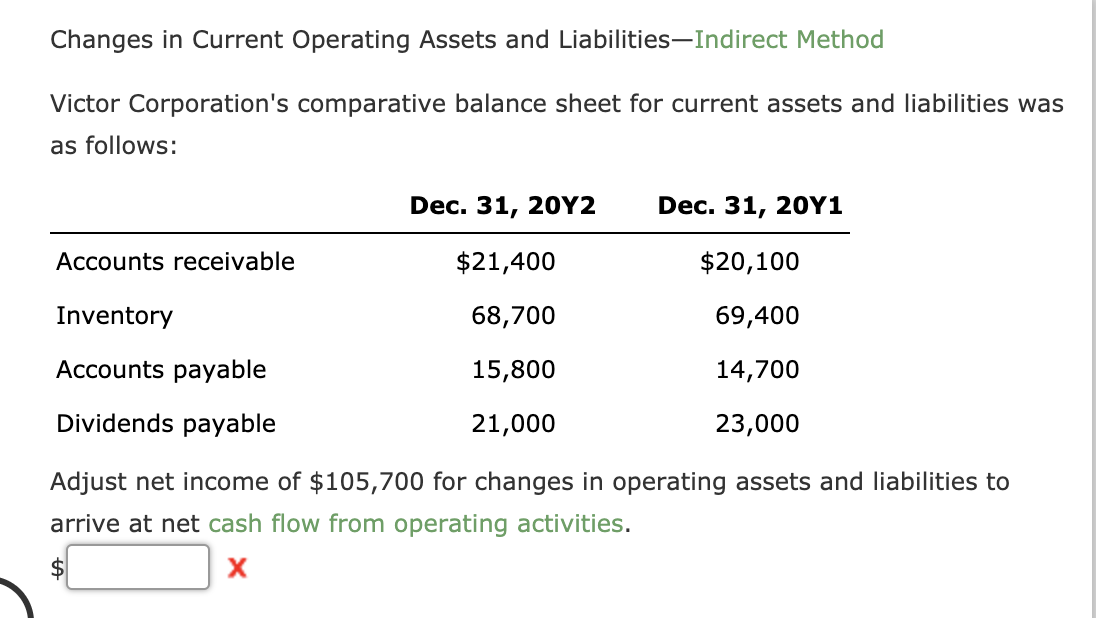
Task: Click the Accounts payable row label
Action: 161,369
